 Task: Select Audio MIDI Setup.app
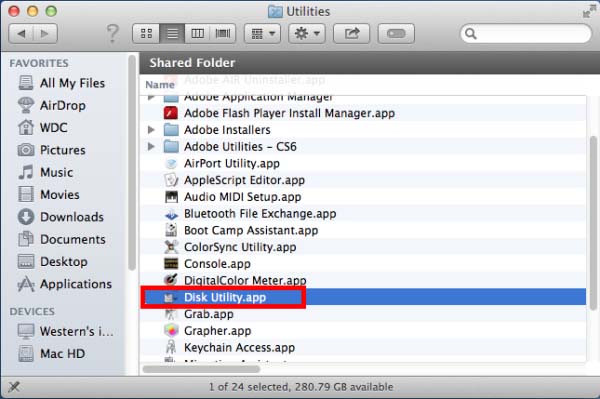coord(363,197)
